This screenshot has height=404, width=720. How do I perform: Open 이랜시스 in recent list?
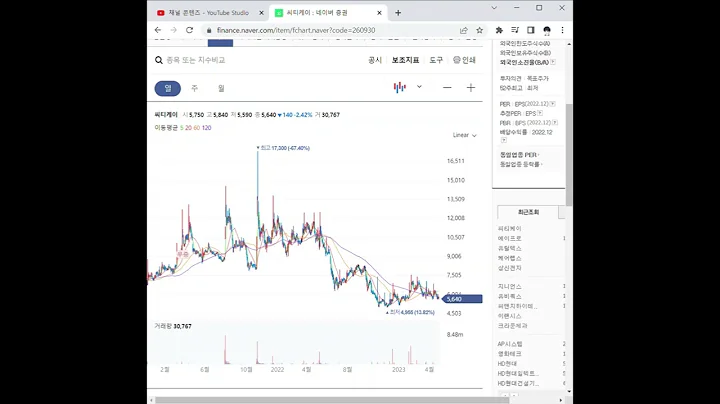click(510, 316)
